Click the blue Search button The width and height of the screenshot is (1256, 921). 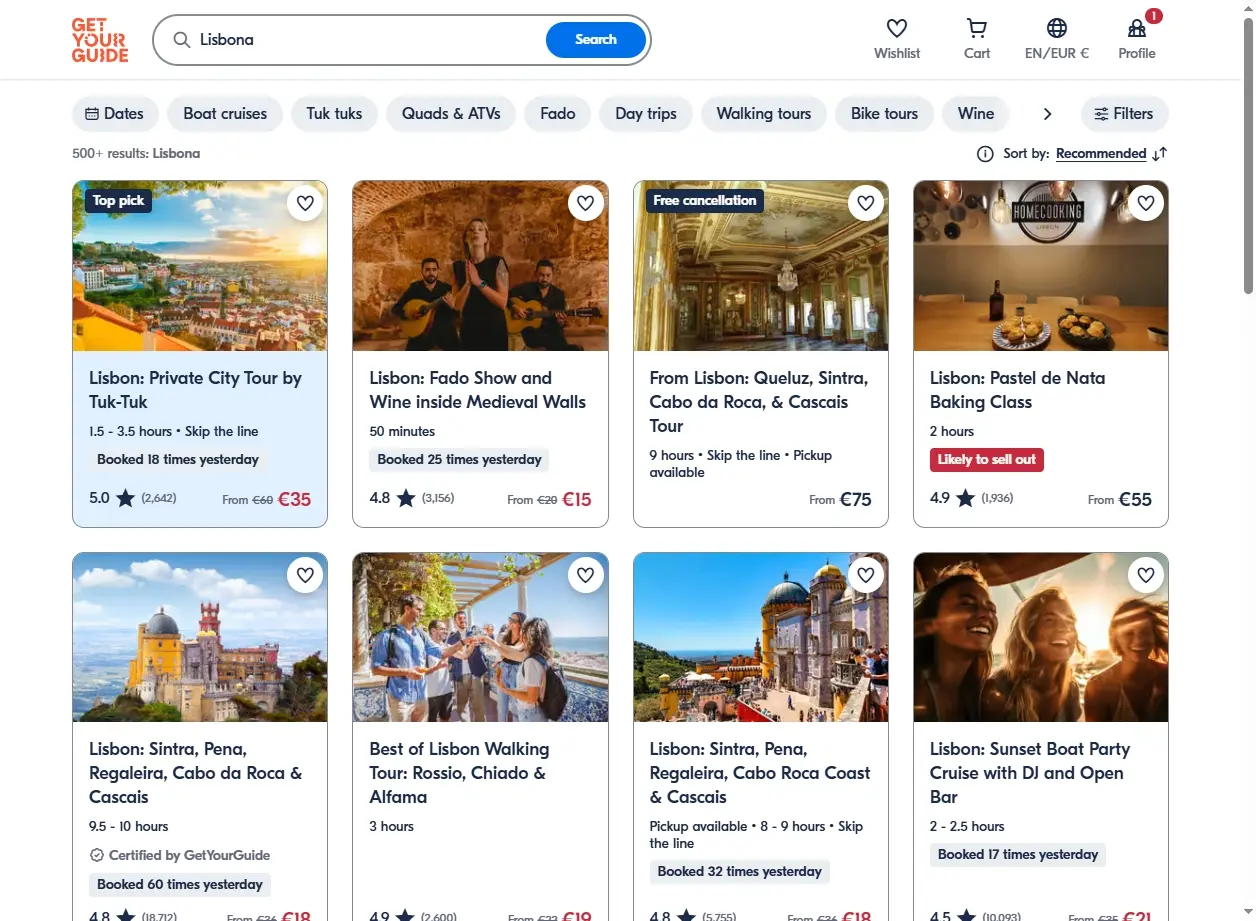coord(596,40)
